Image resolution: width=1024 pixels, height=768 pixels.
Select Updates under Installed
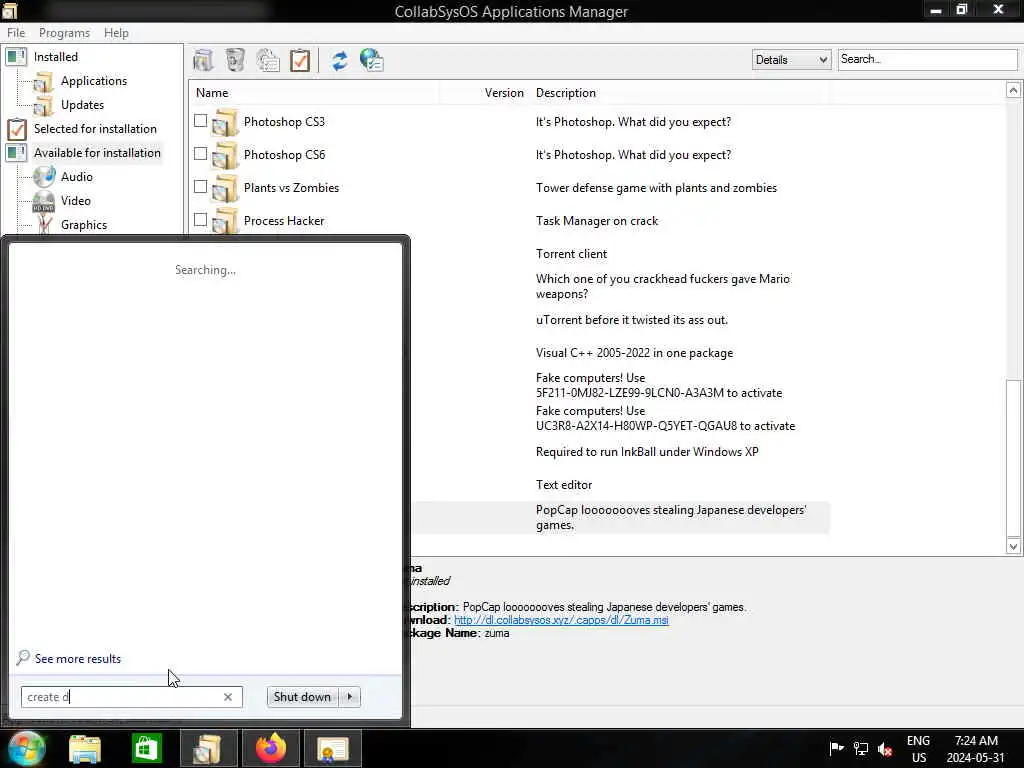(x=82, y=104)
